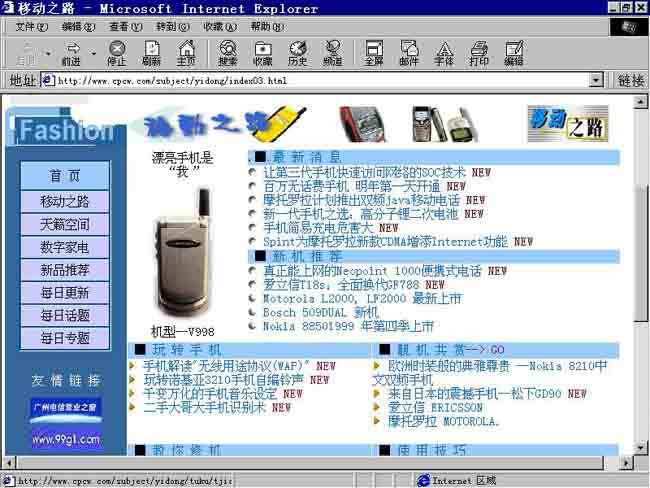
Task: Open the 编辑(E) menu
Action: pyautogui.click(x=78, y=27)
